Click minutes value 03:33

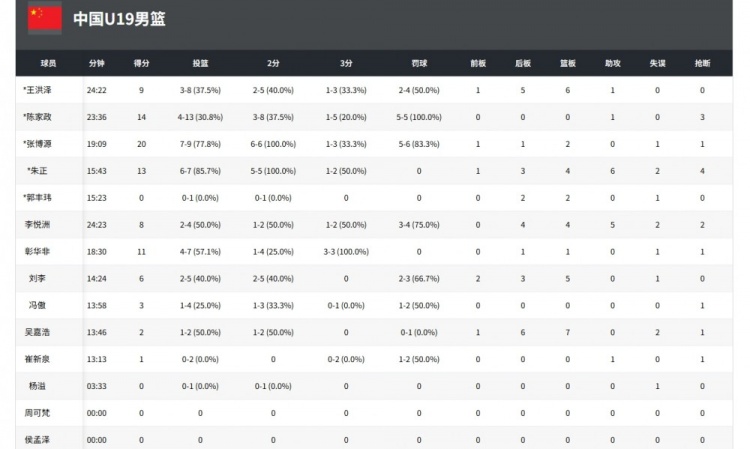97,386
